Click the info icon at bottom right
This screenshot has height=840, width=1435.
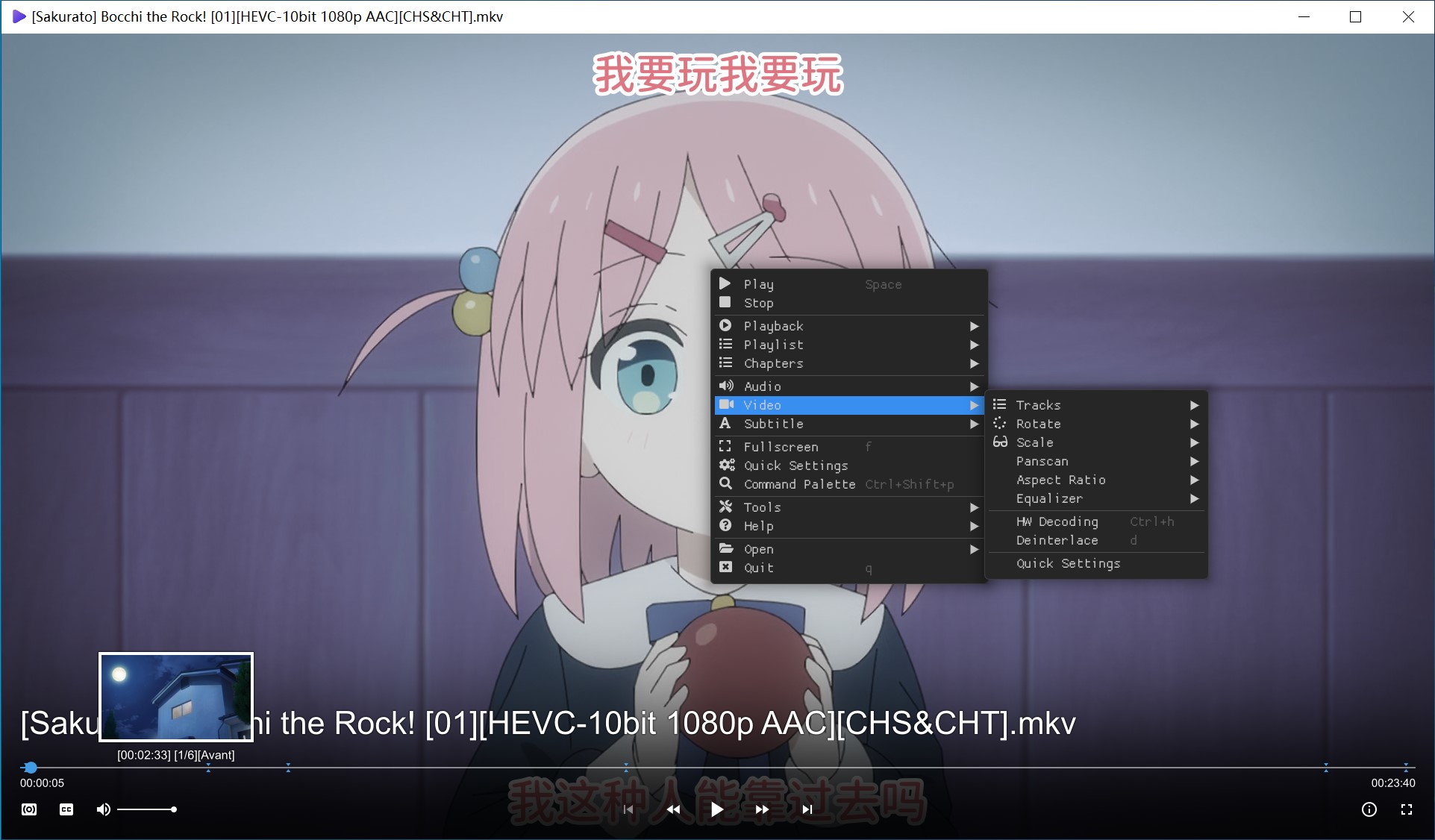click(x=1369, y=809)
